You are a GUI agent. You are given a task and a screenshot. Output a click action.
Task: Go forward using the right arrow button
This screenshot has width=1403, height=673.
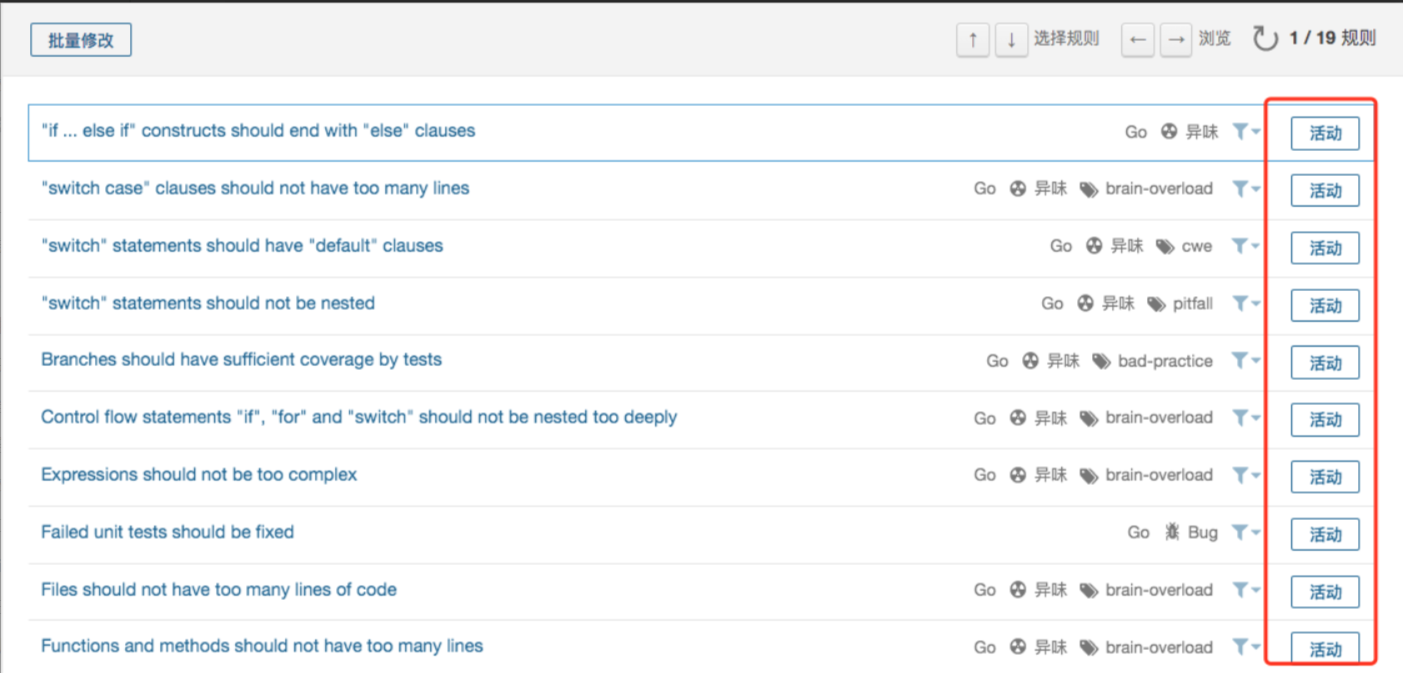1176,40
